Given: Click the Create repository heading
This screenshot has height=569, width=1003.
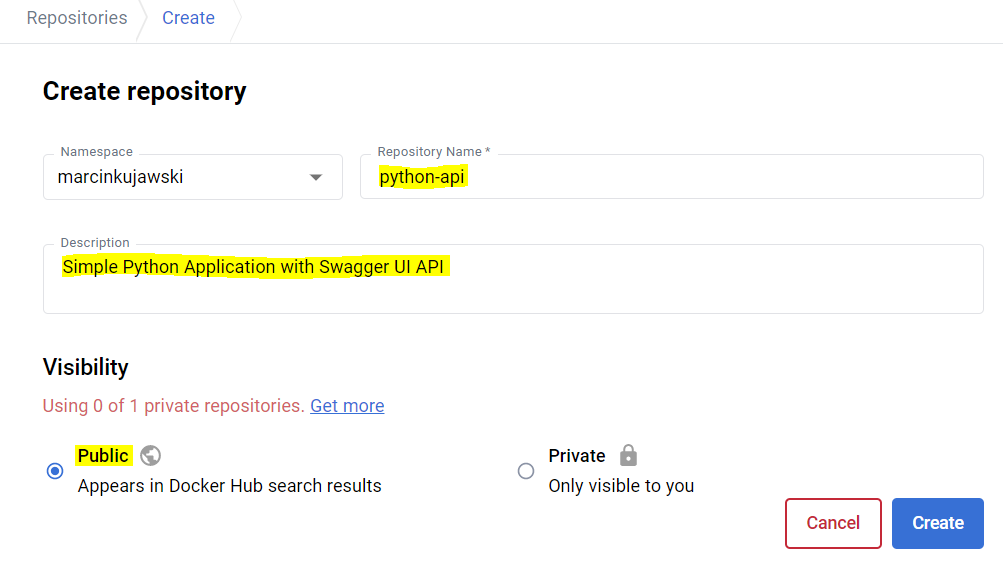Looking at the screenshot, I should click(144, 91).
